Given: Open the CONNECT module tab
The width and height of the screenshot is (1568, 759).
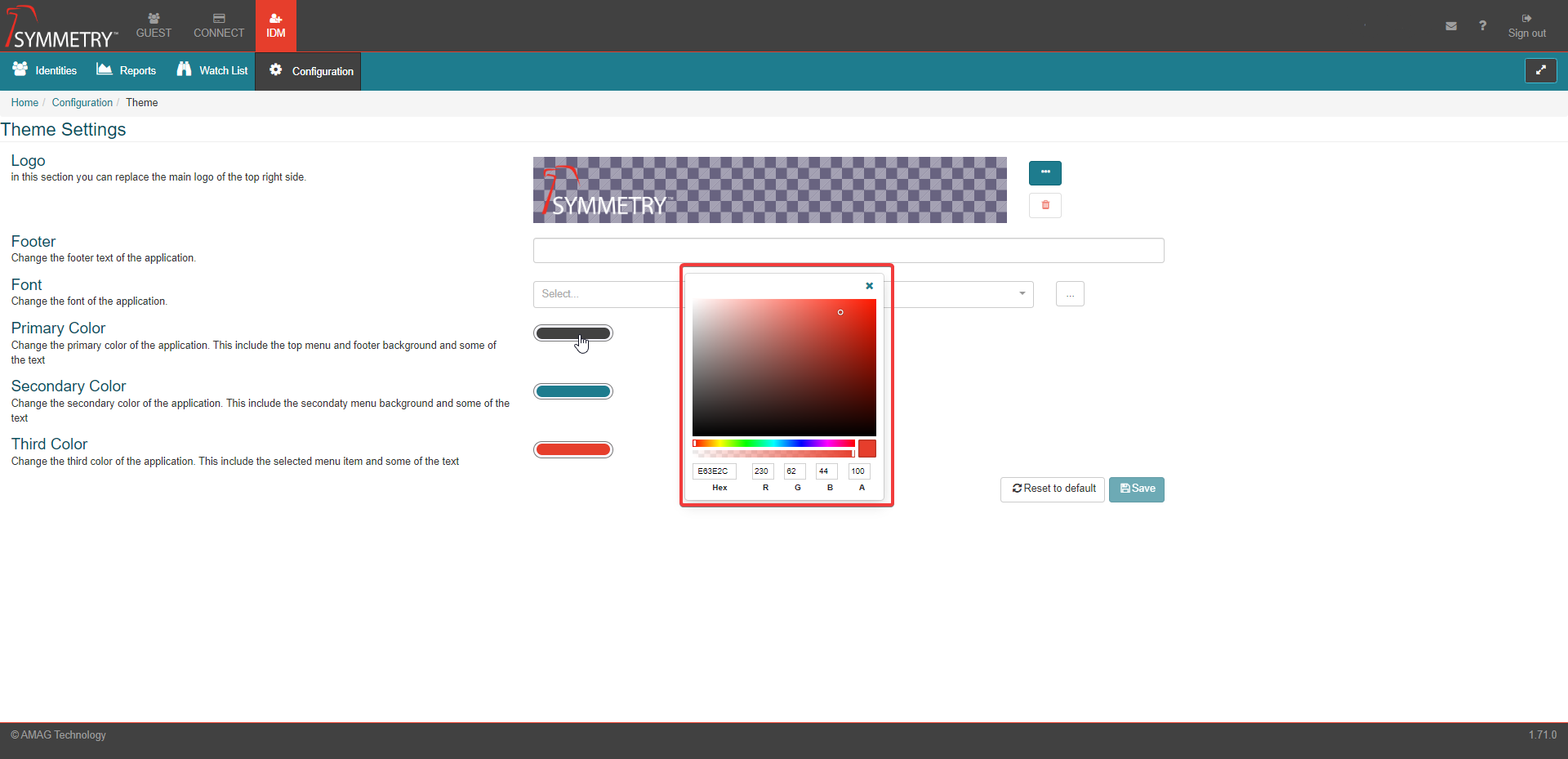Looking at the screenshot, I should coord(219,25).
